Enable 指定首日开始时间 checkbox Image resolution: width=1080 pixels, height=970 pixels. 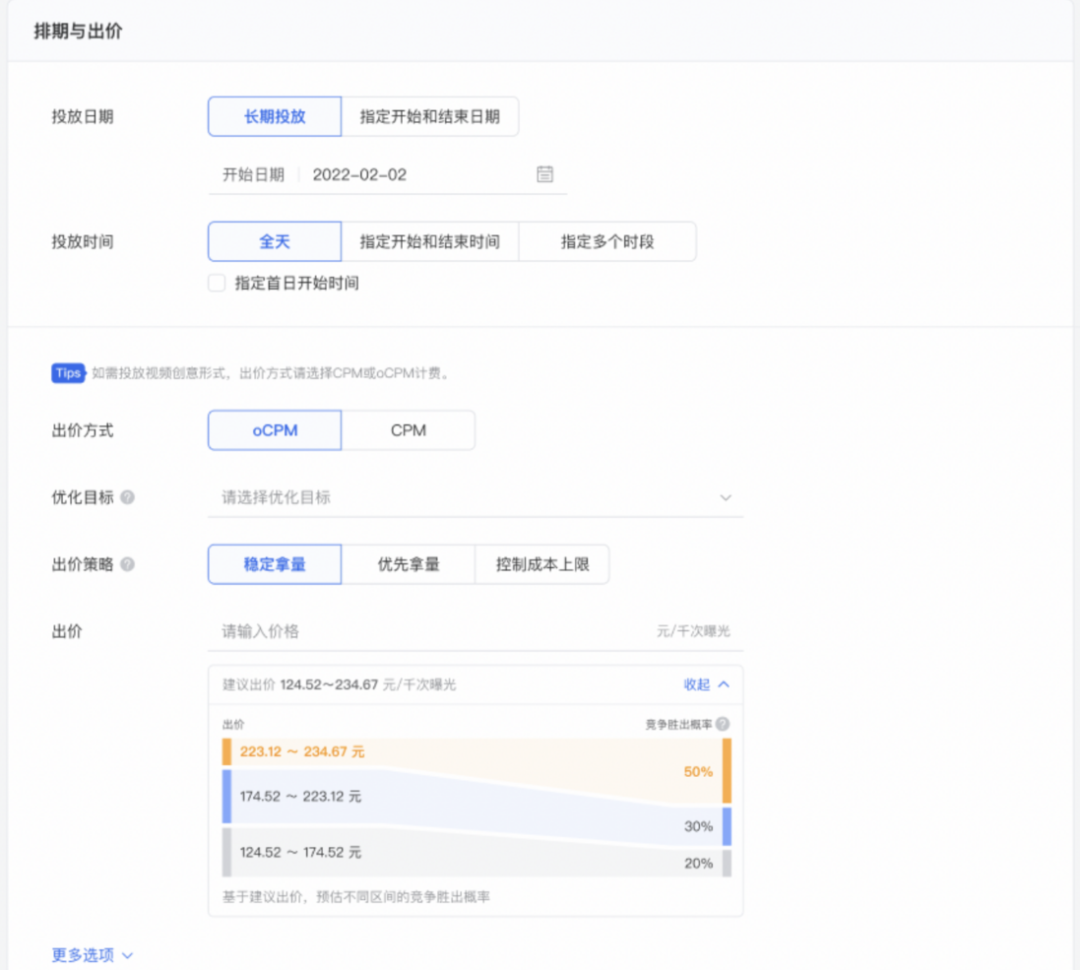[217, 283]
